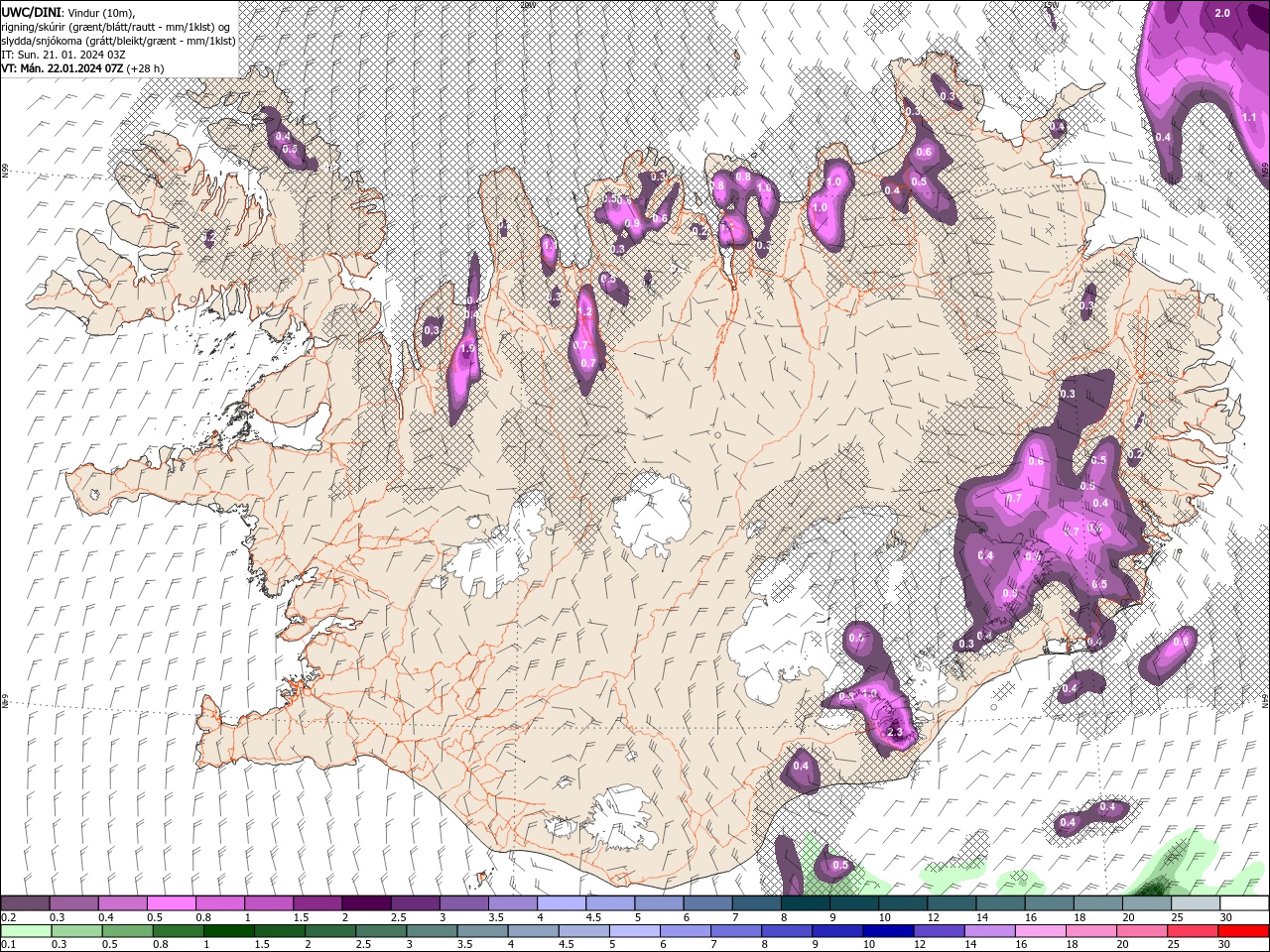This screenshot has width=1270, height=952.
Task: Click the '2.3' snowfall value on map
Action: (x=896, y=733)
